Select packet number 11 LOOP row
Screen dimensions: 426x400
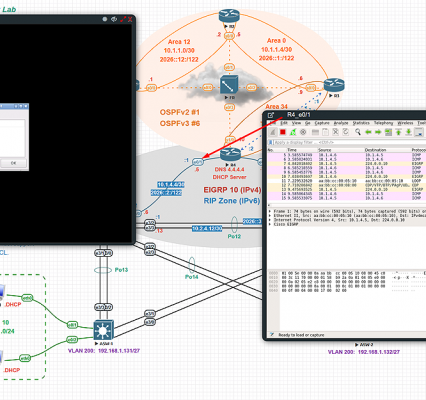347,181
